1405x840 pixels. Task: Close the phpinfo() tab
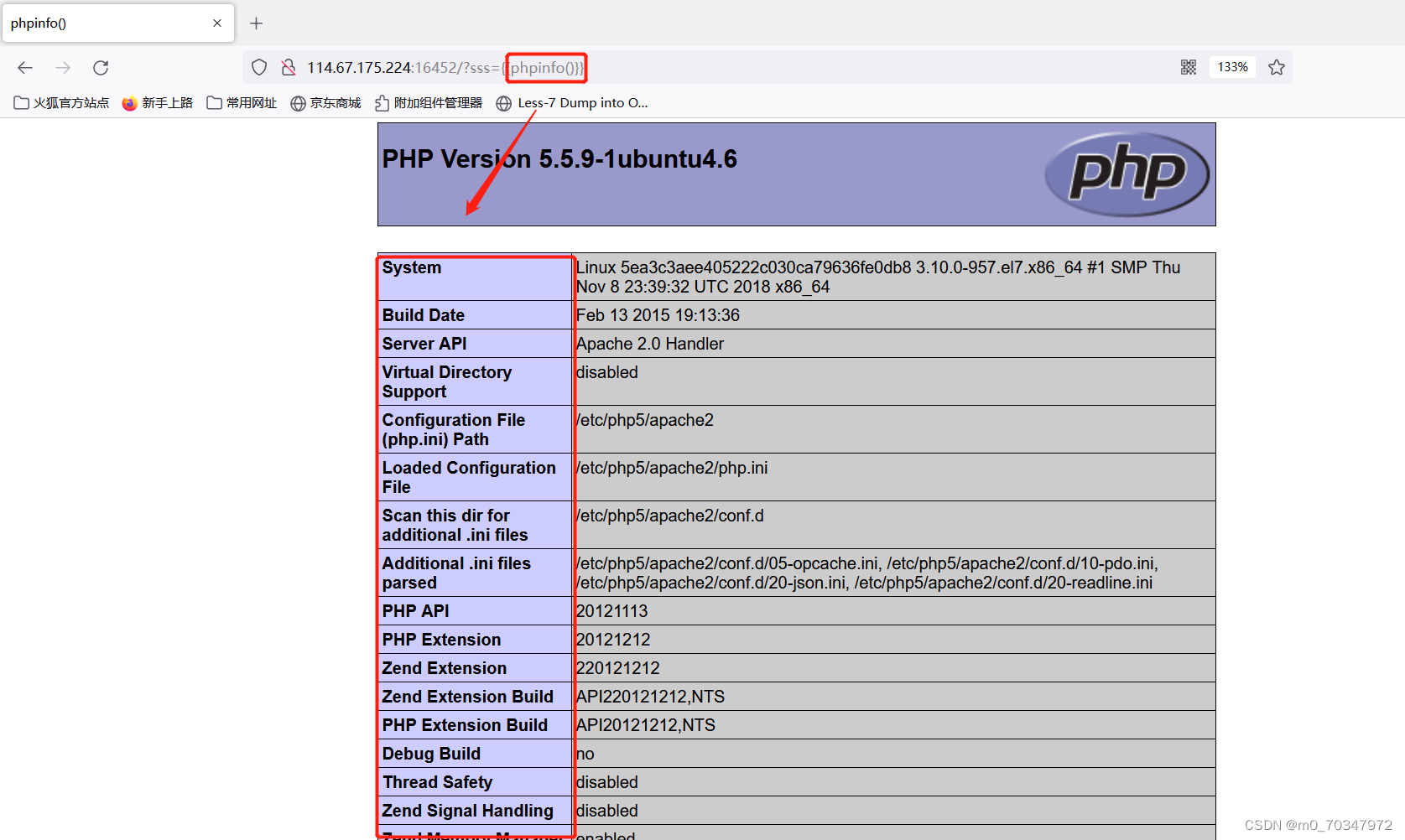pyautogui.click(x=216, y=23)
